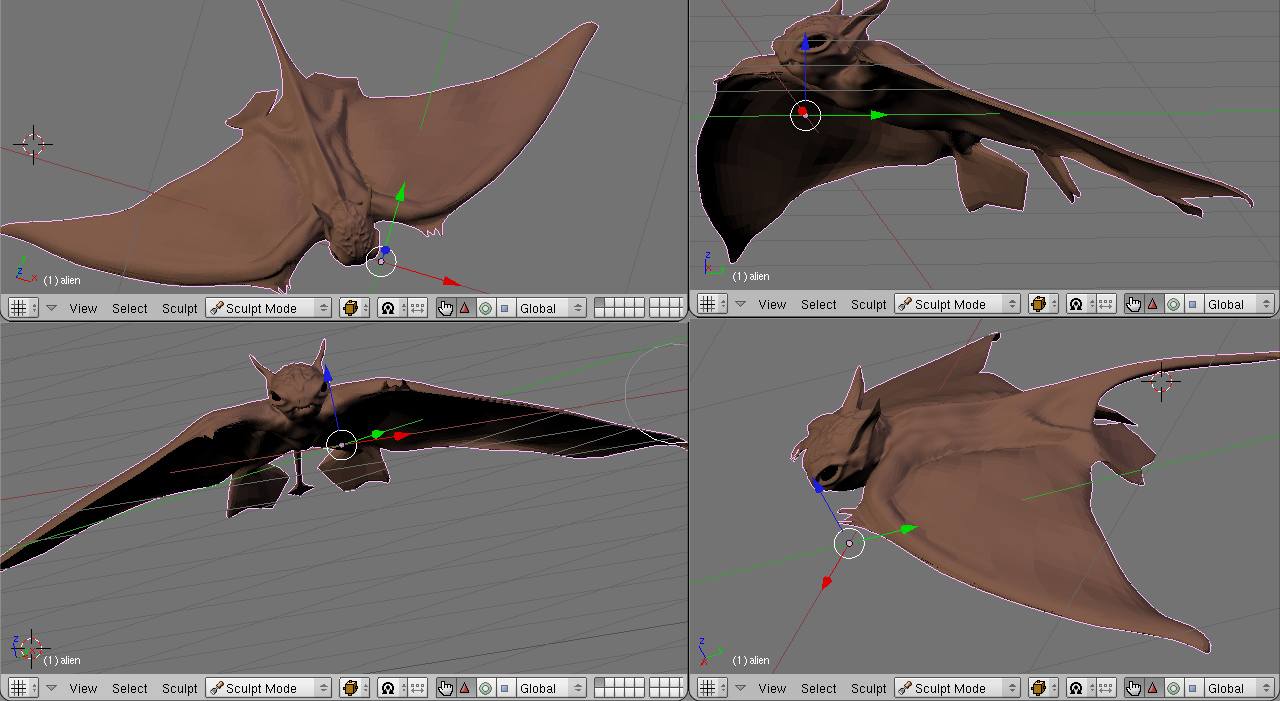1280x701 pixels.
Task: Select rotate manipulator circle in top-left viewport
Action: point(485,308)
